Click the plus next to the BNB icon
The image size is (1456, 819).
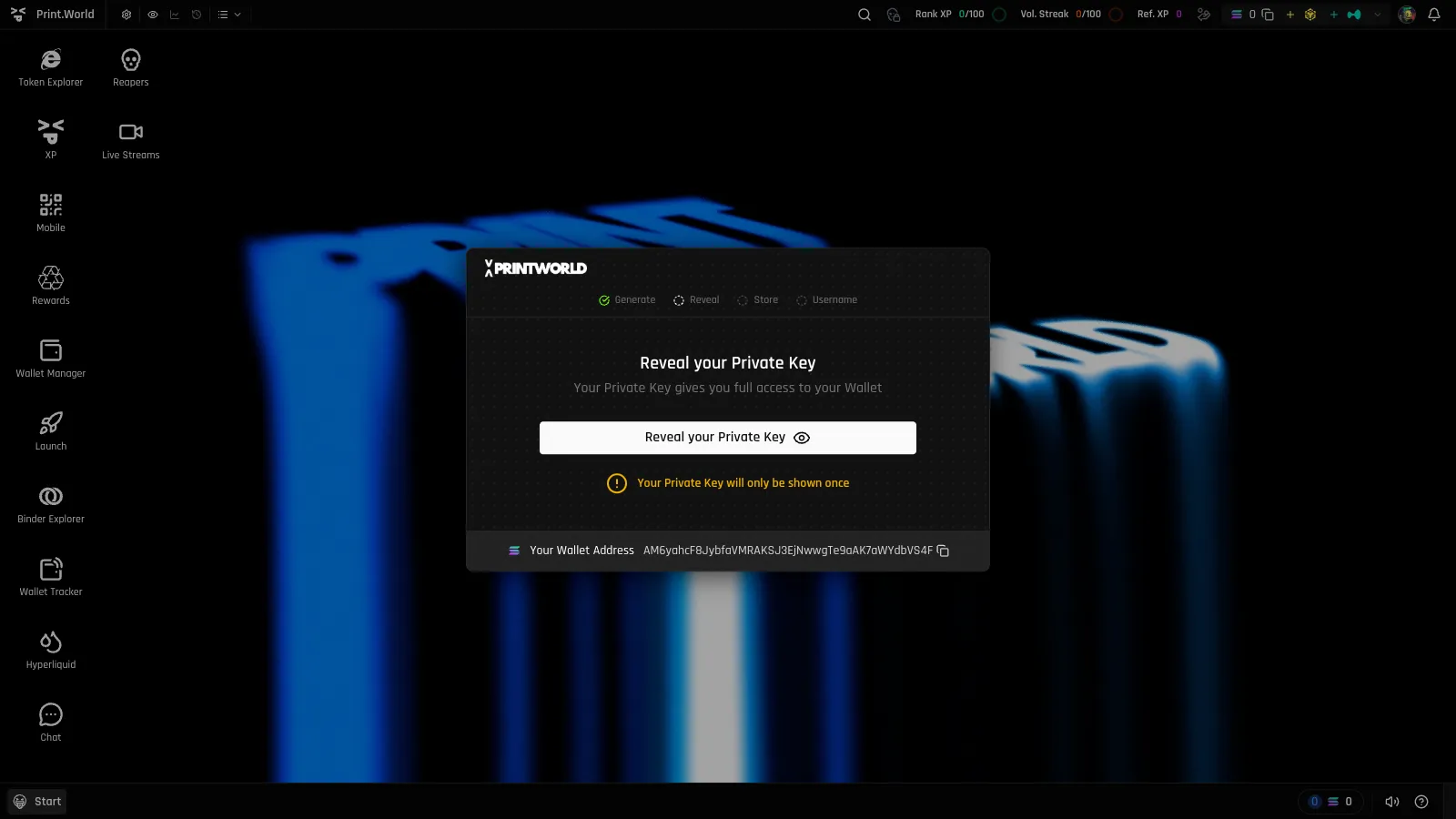(1289, 15)
